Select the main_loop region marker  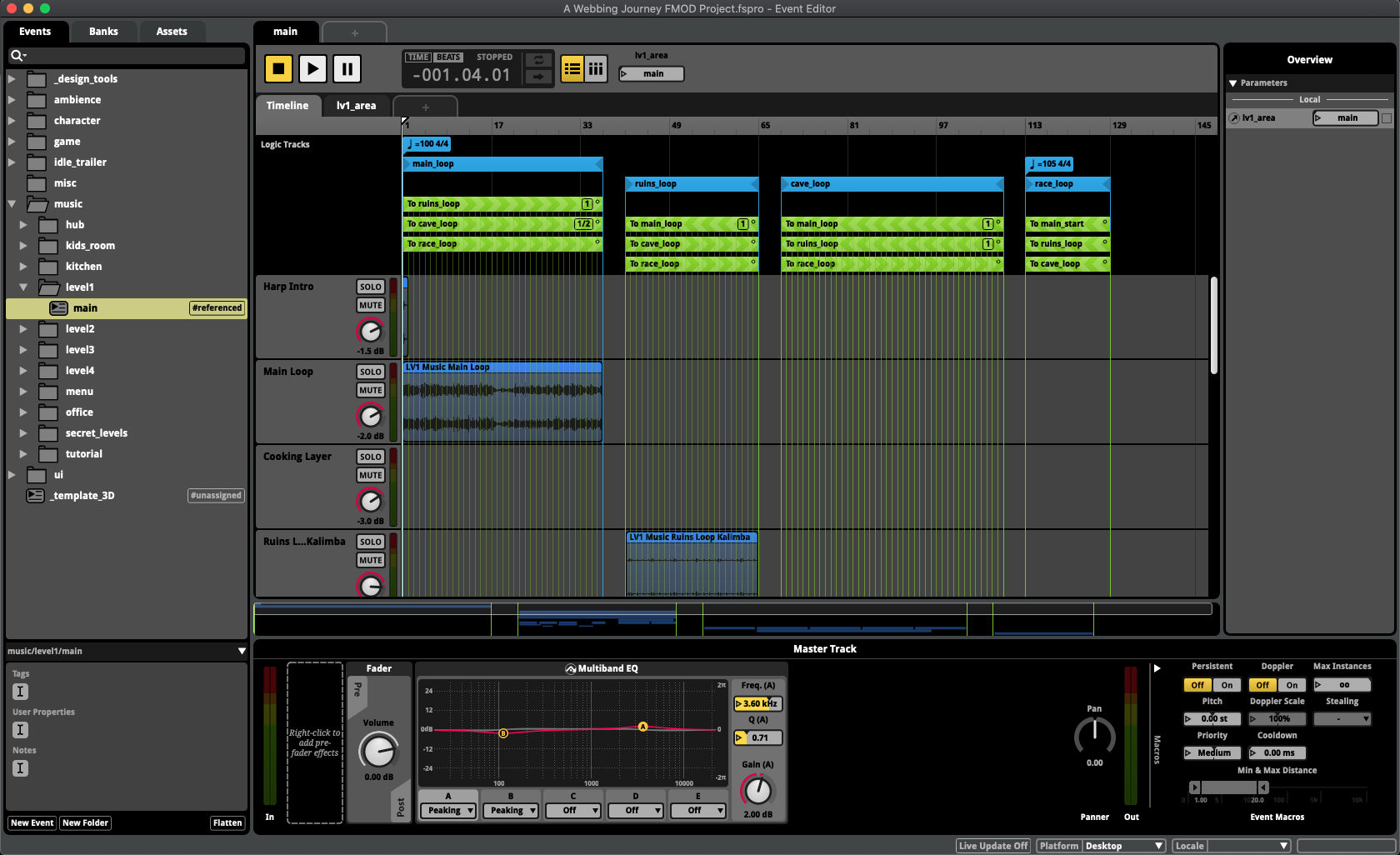[x=502, y=164]
